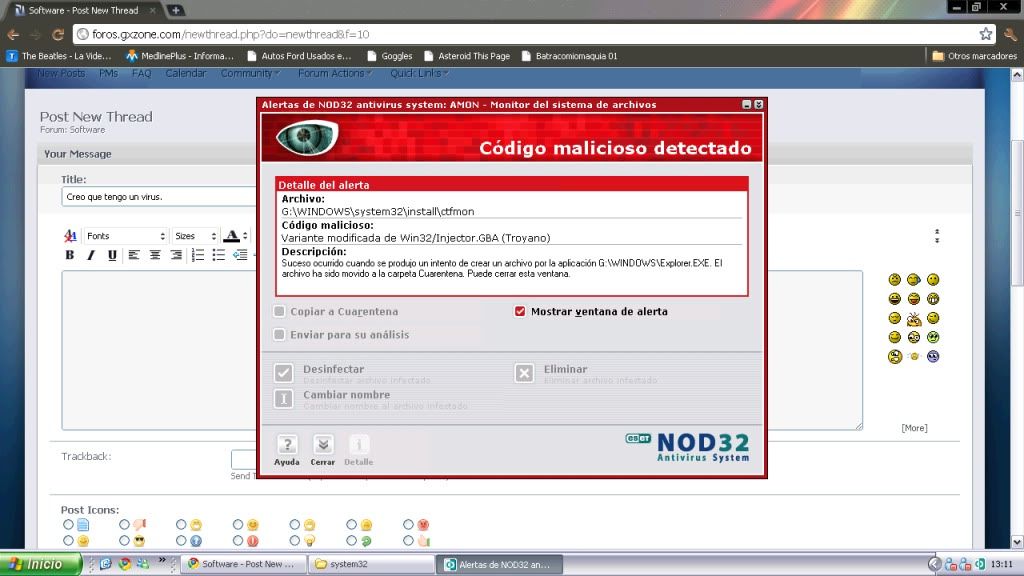Open MedlinePlus bookmark
The width and height of the screenshot is (1024, 576).
point(180,56)
